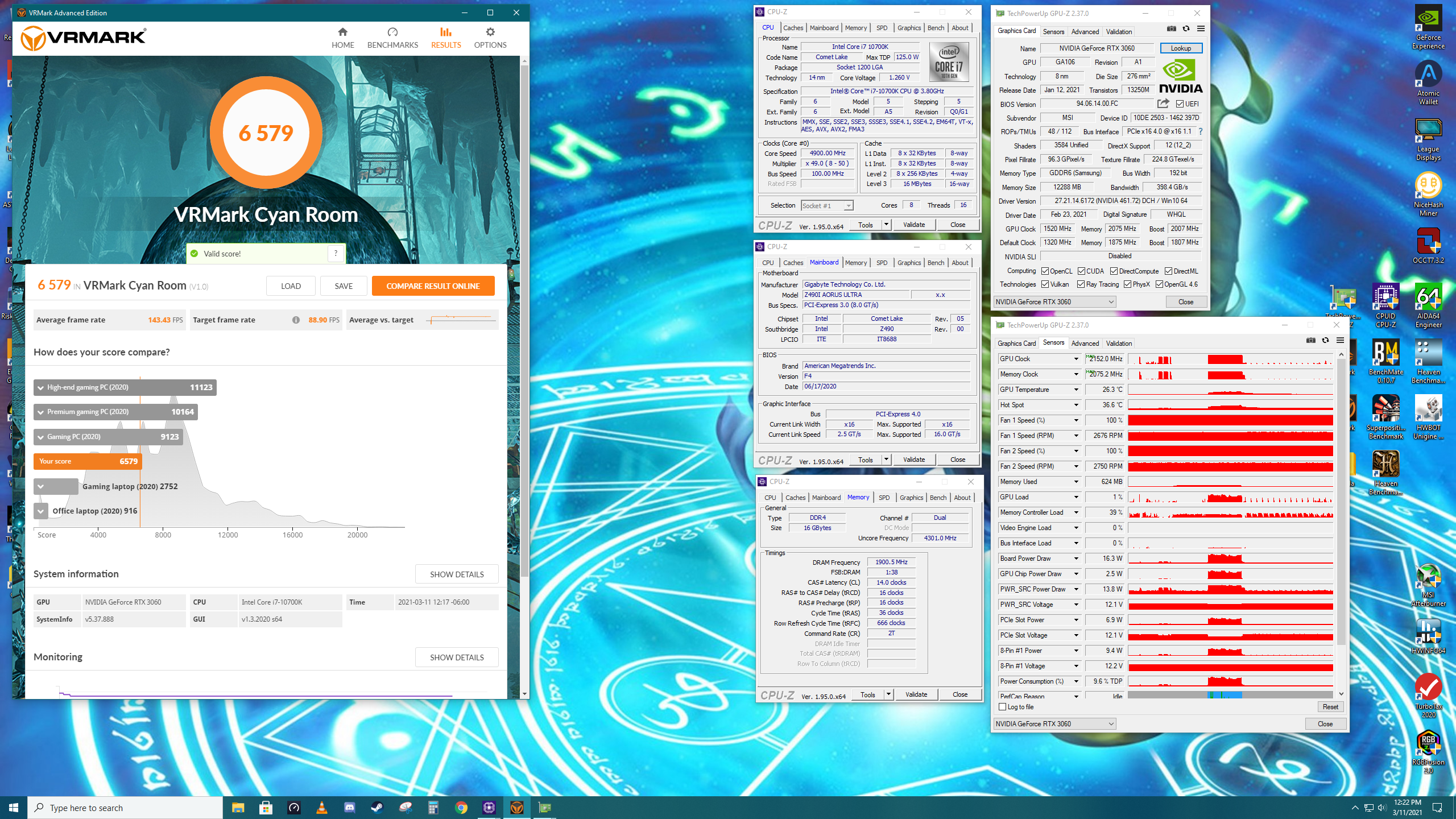
Task: Click the Bus Interface question mark in GPU-Z
Action: (x=1201, y=131)
